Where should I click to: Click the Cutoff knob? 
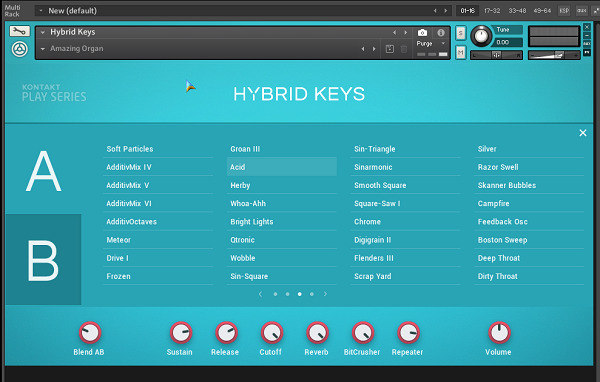(272, 333)
